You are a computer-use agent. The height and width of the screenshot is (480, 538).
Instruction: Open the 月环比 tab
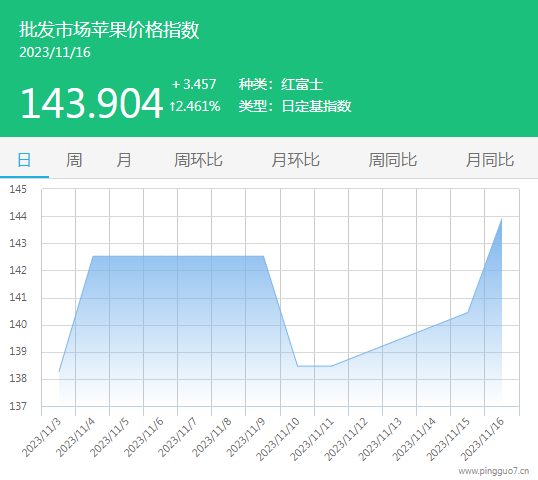(x=295, y=160)
